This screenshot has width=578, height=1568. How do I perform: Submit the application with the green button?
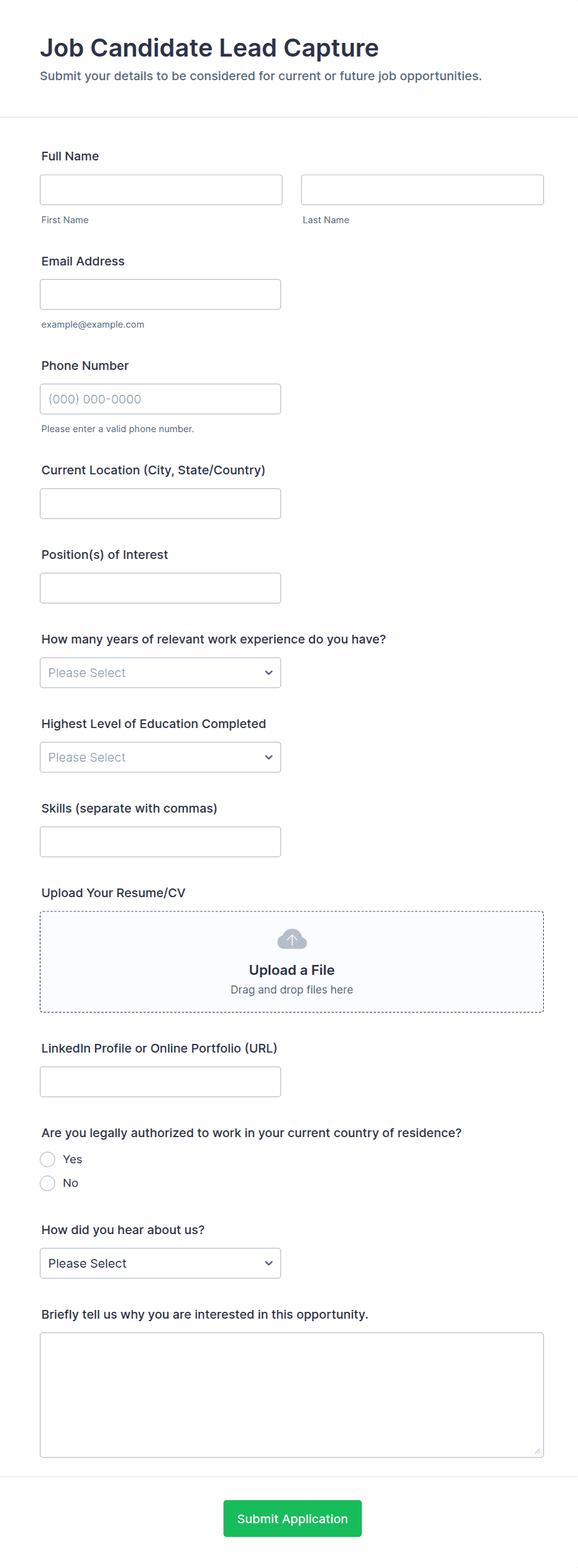(293, 1519)
